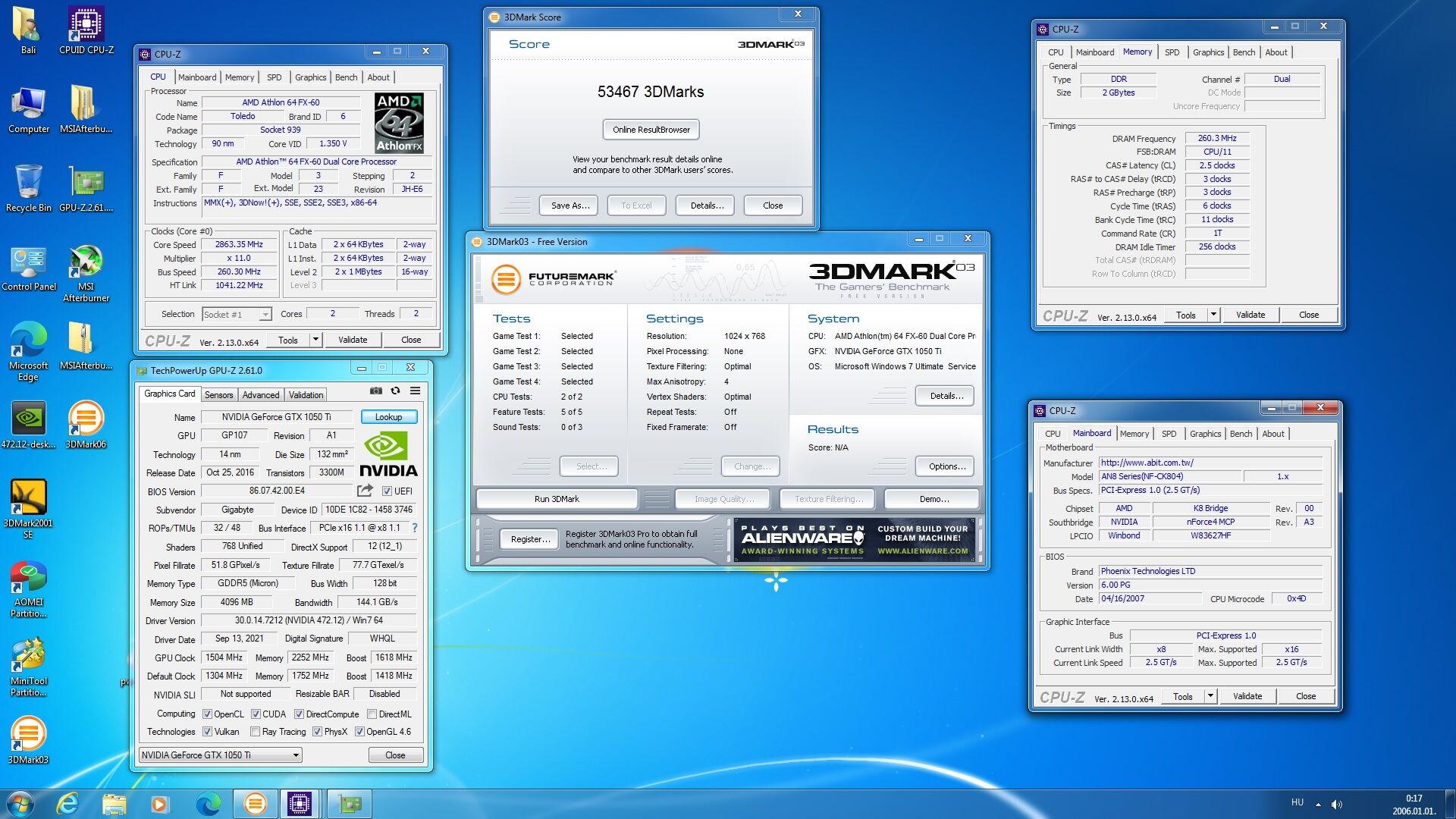Viewport: 1456px width, 819px height.
Task: Switch to Mainboard tab in CPU-Z CPU window
Action: coord(197,77)
